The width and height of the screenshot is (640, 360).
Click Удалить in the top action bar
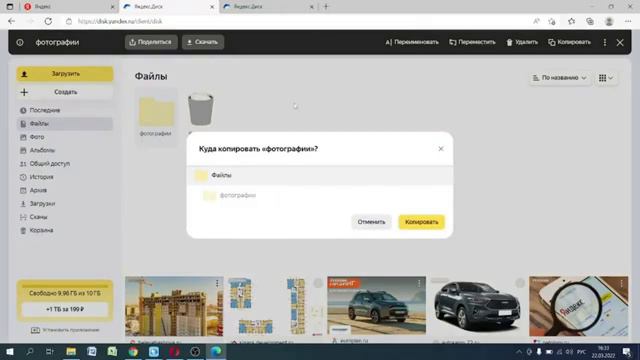tap(522, 42)
